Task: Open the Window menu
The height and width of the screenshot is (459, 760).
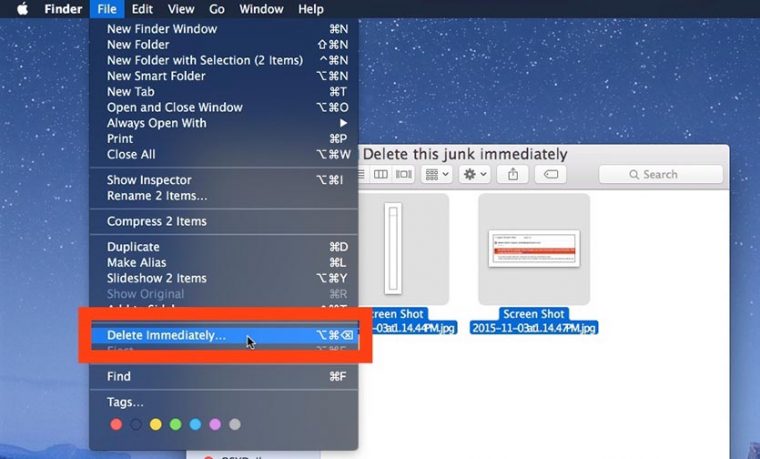Action: (x=261, y=9)
